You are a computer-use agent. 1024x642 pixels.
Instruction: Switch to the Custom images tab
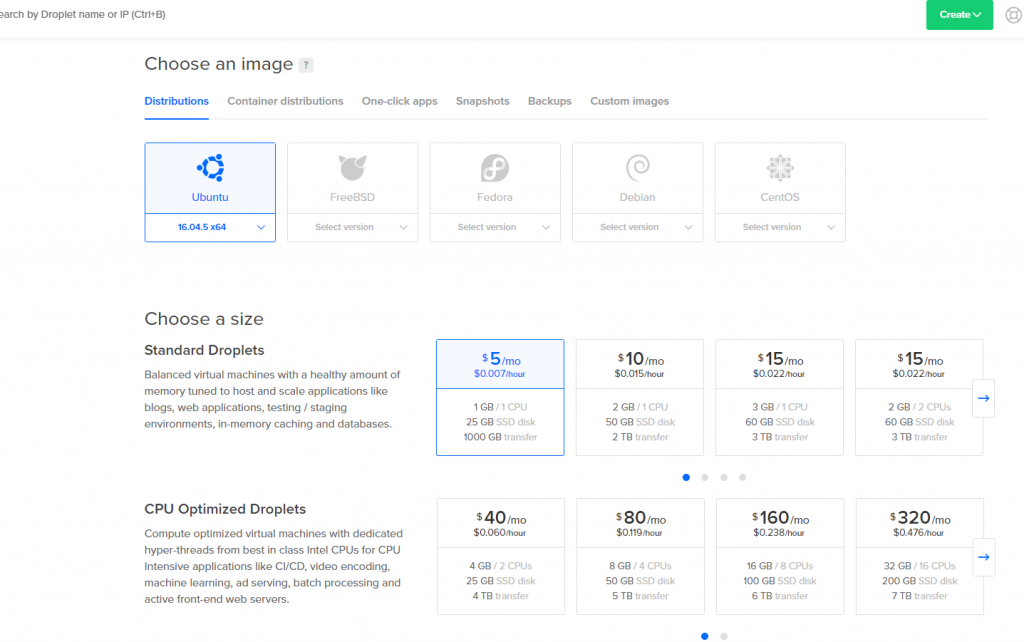tap(630, 101)
